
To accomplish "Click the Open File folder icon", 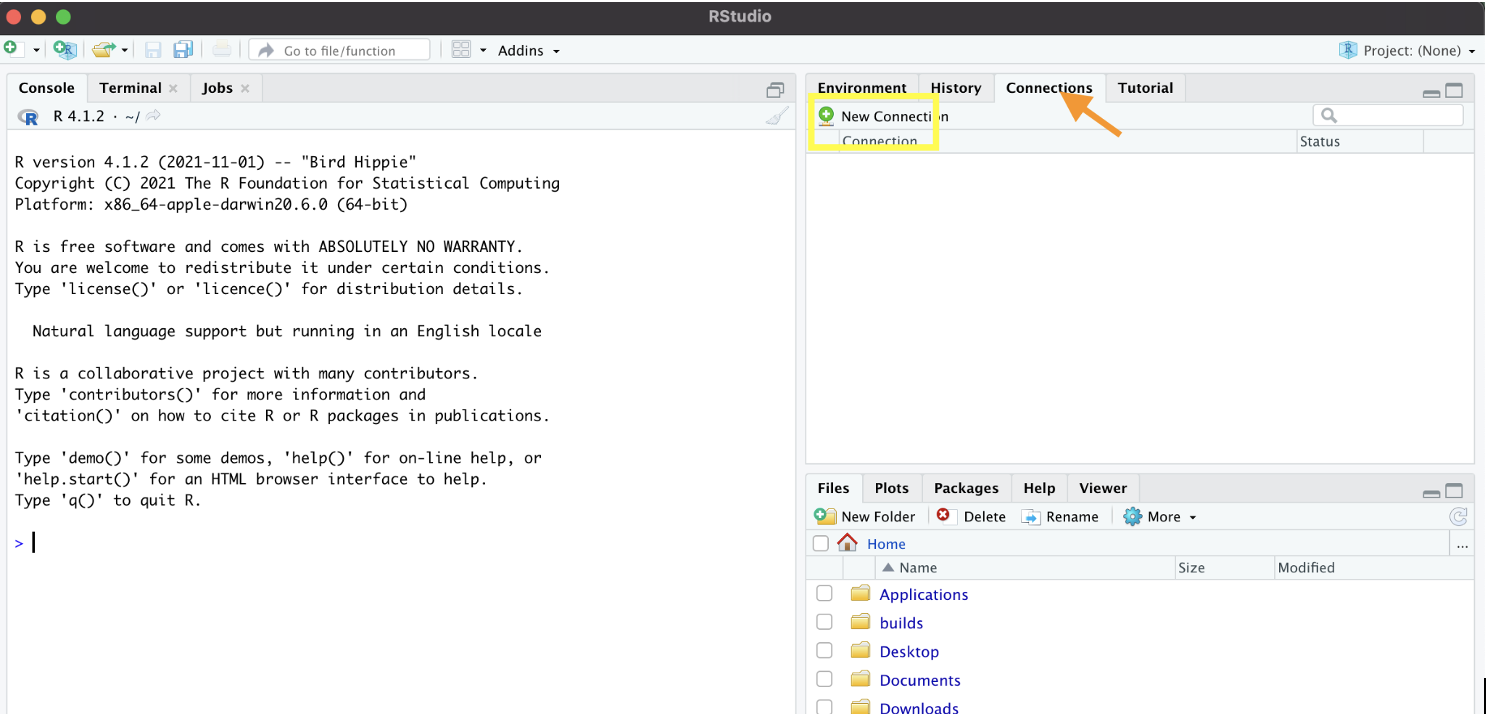I will click(x=103, y=49).
